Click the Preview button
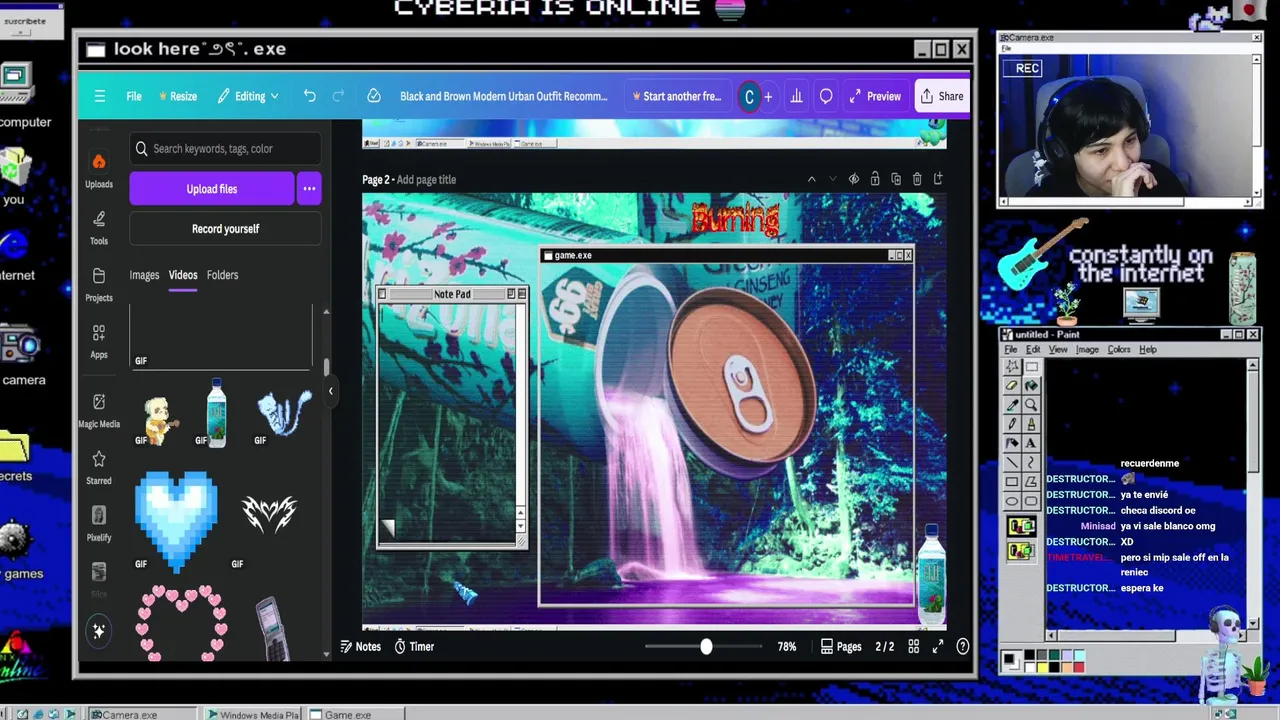The height and width of the screenshot is (720, 1280). pyautogui.click(x=875, y=96)
